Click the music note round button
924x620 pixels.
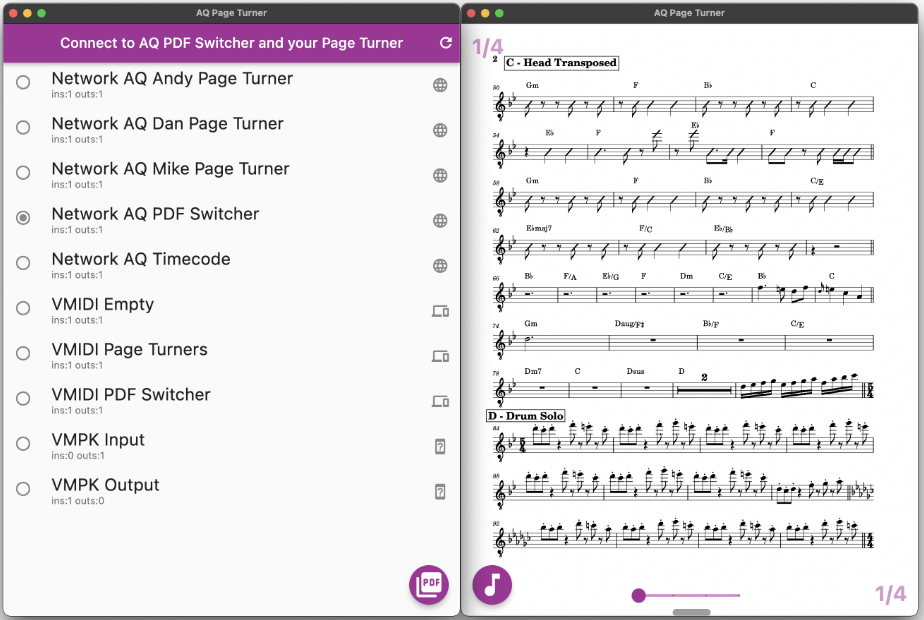[x=492, y=585]
